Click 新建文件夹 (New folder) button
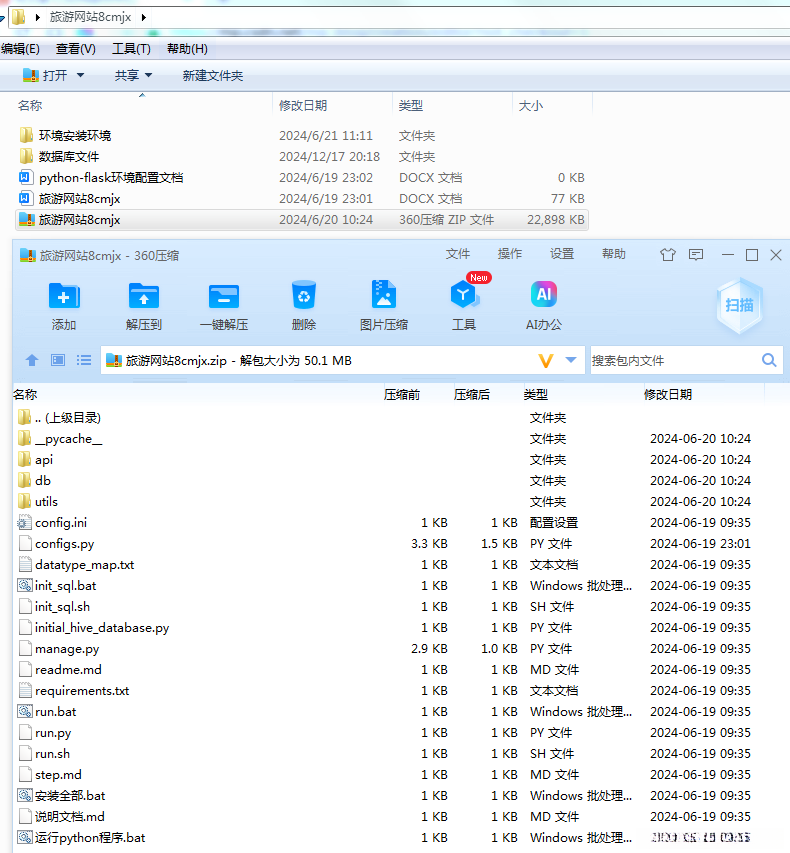 point(213,76)
